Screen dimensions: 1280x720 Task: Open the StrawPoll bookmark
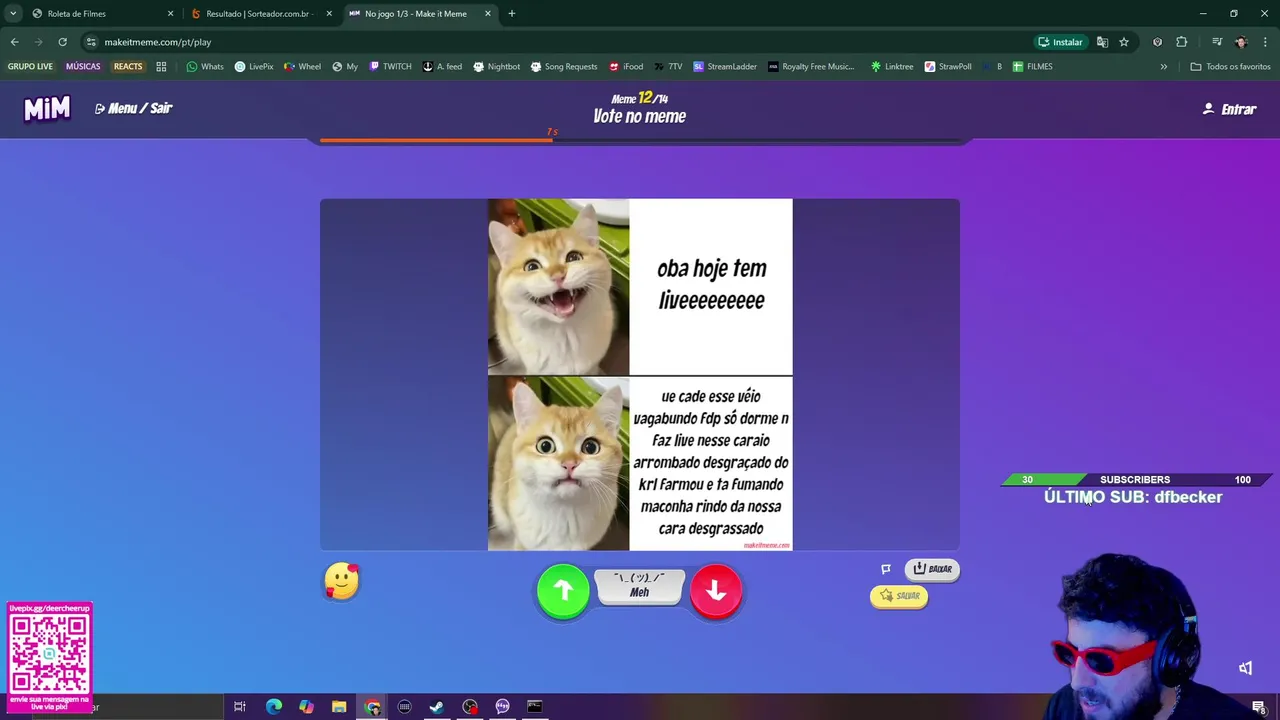pos(948,67)
